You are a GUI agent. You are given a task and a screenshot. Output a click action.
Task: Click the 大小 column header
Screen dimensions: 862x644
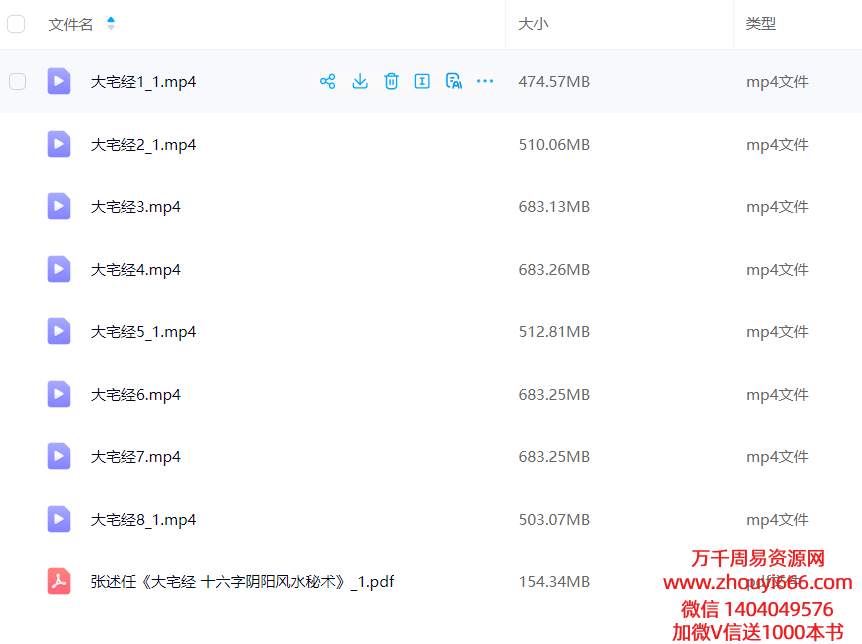click(x=533, y=24)
